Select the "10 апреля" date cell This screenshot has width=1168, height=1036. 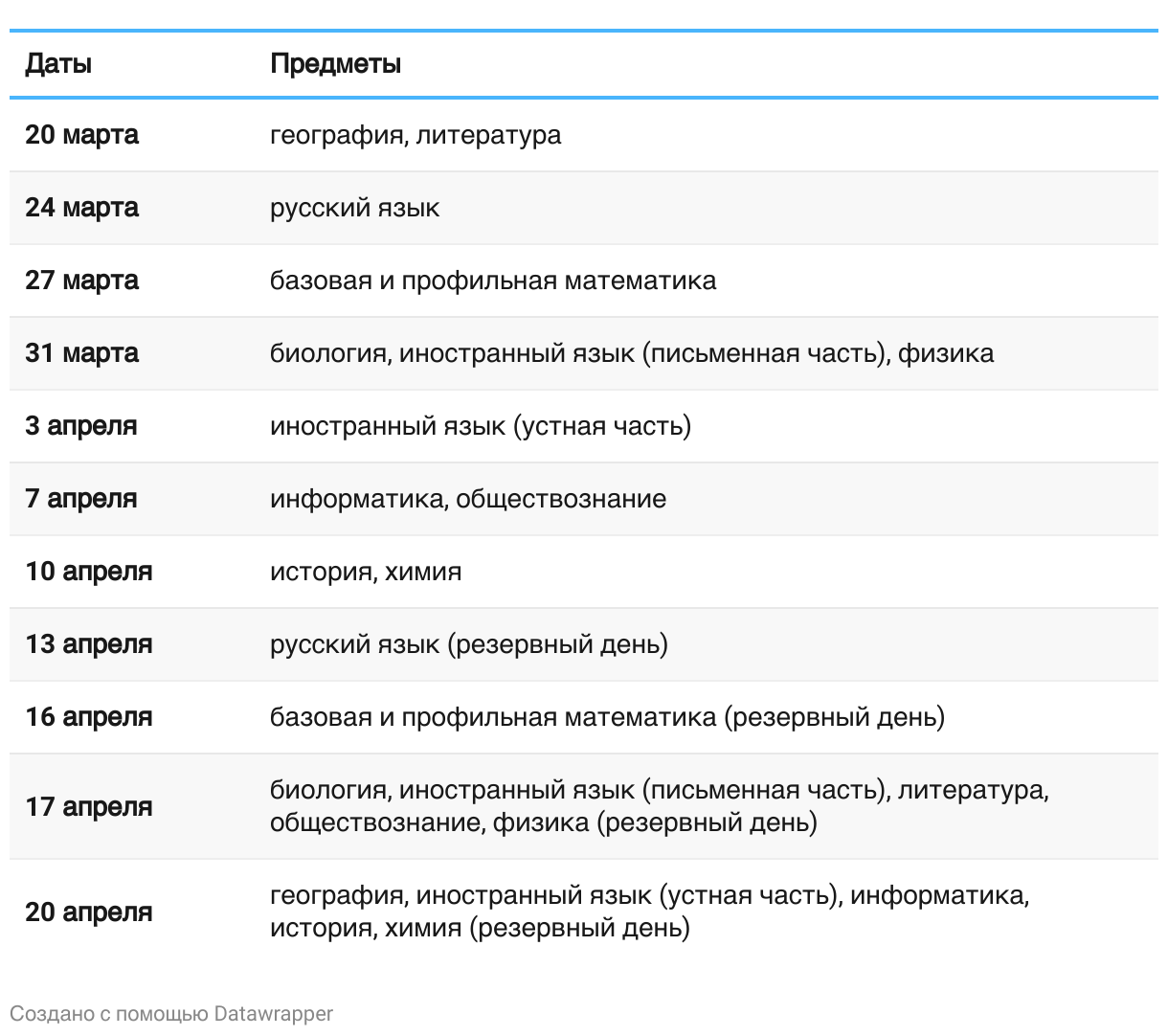tap(88, 572)
